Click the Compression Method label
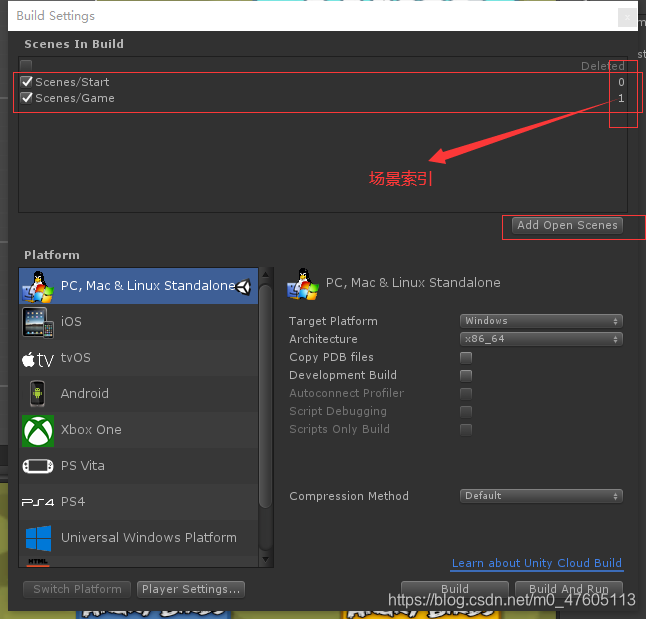Screen dimensions: 646x619 pyautogui.click(x=349, y=496)
